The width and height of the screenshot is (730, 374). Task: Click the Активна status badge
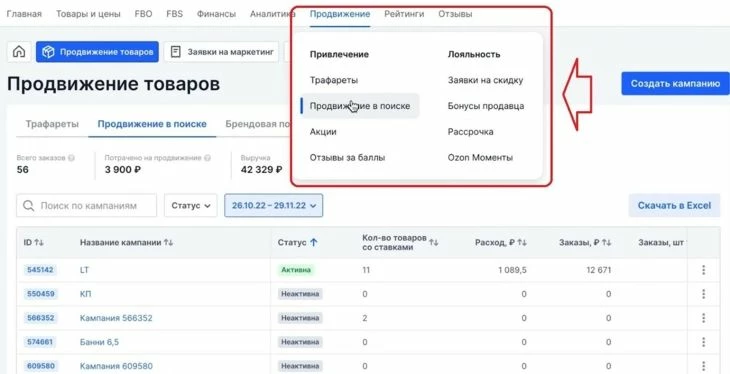pyautogui.click(x=296, y=270)
